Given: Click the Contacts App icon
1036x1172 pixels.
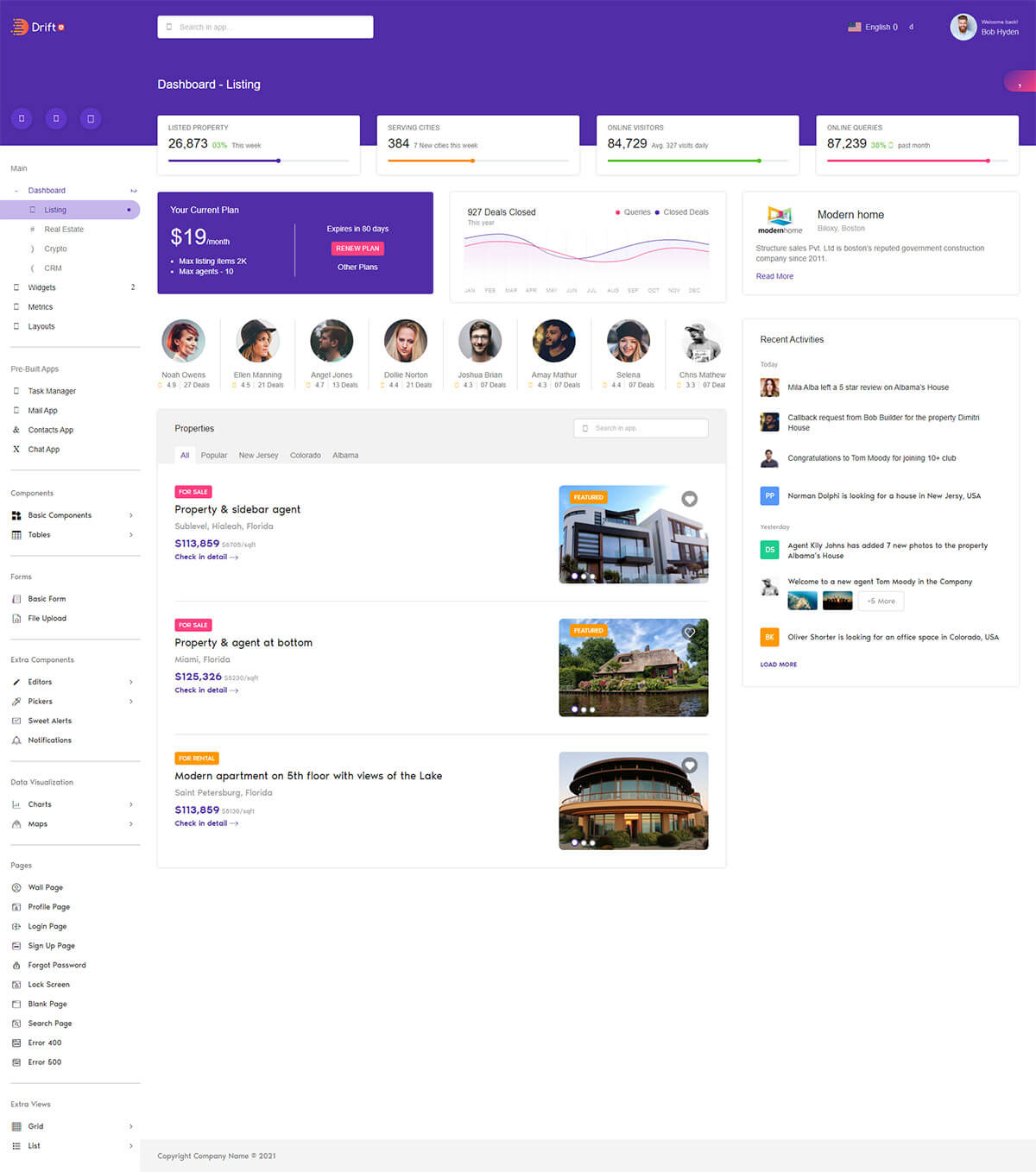Looking at the screenshot, I should (16, 430).
